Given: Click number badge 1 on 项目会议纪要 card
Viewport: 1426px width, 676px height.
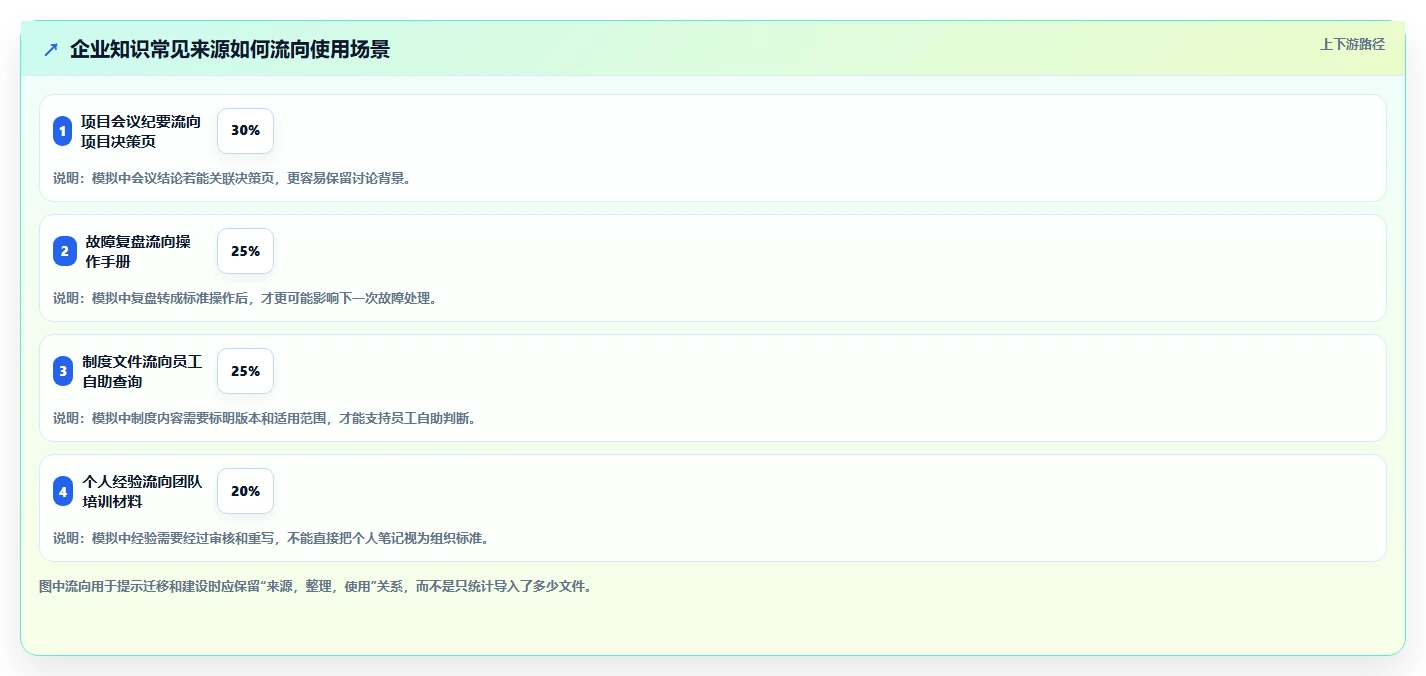Looking at the screenshot, I should [63, 131].
